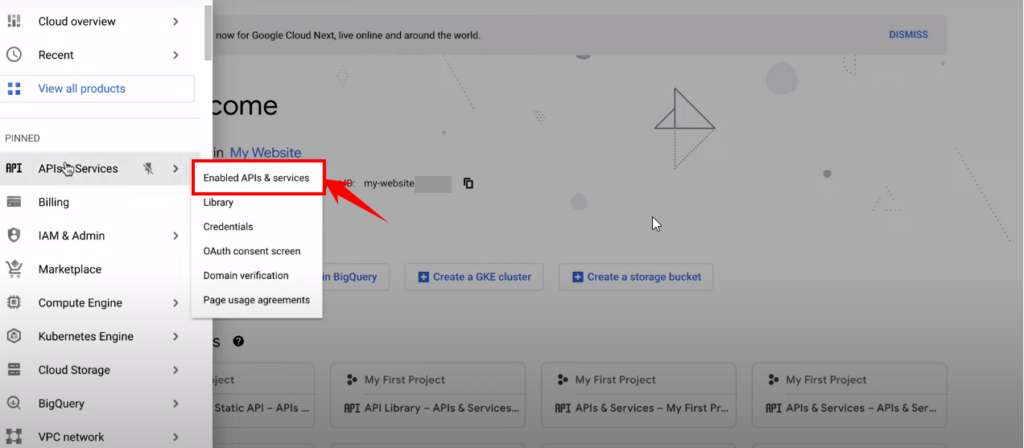Expand the APIs & Services chevron
This screenshot has width=1024, height=448.
pyautogui.click(x=176, y=168)
